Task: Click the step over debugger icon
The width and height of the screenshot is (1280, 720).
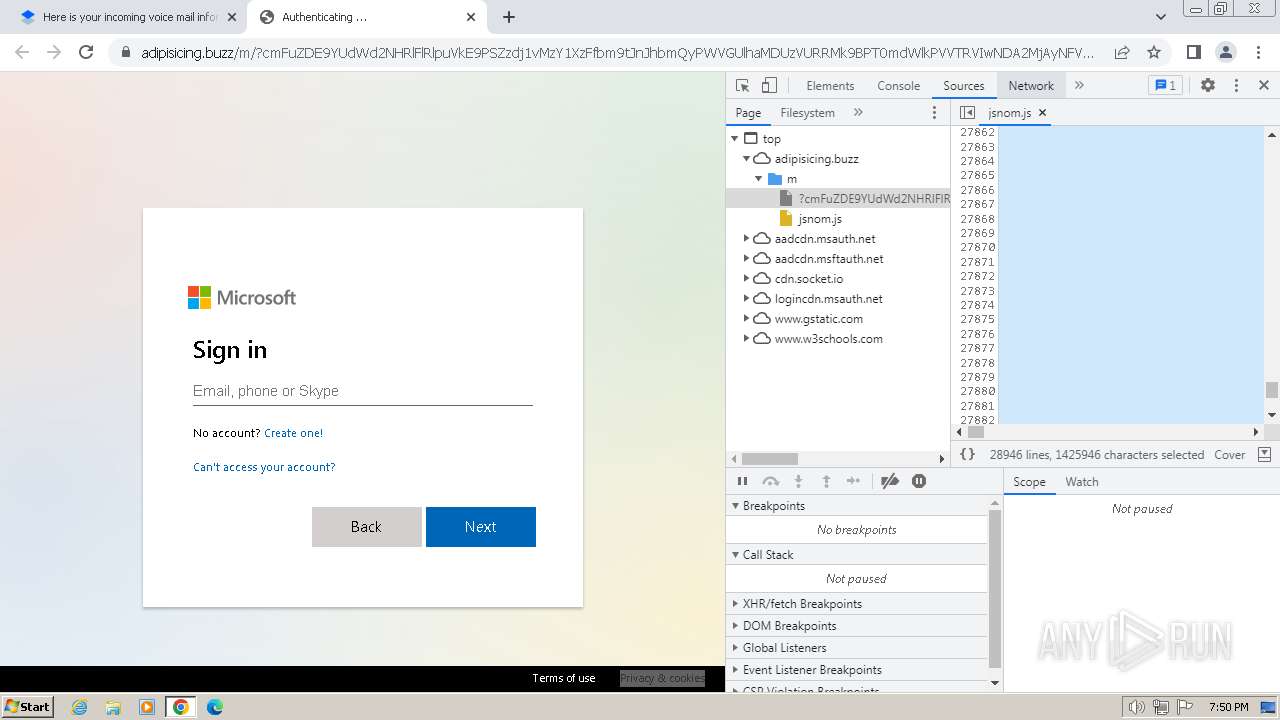Action: pos(770,481)
